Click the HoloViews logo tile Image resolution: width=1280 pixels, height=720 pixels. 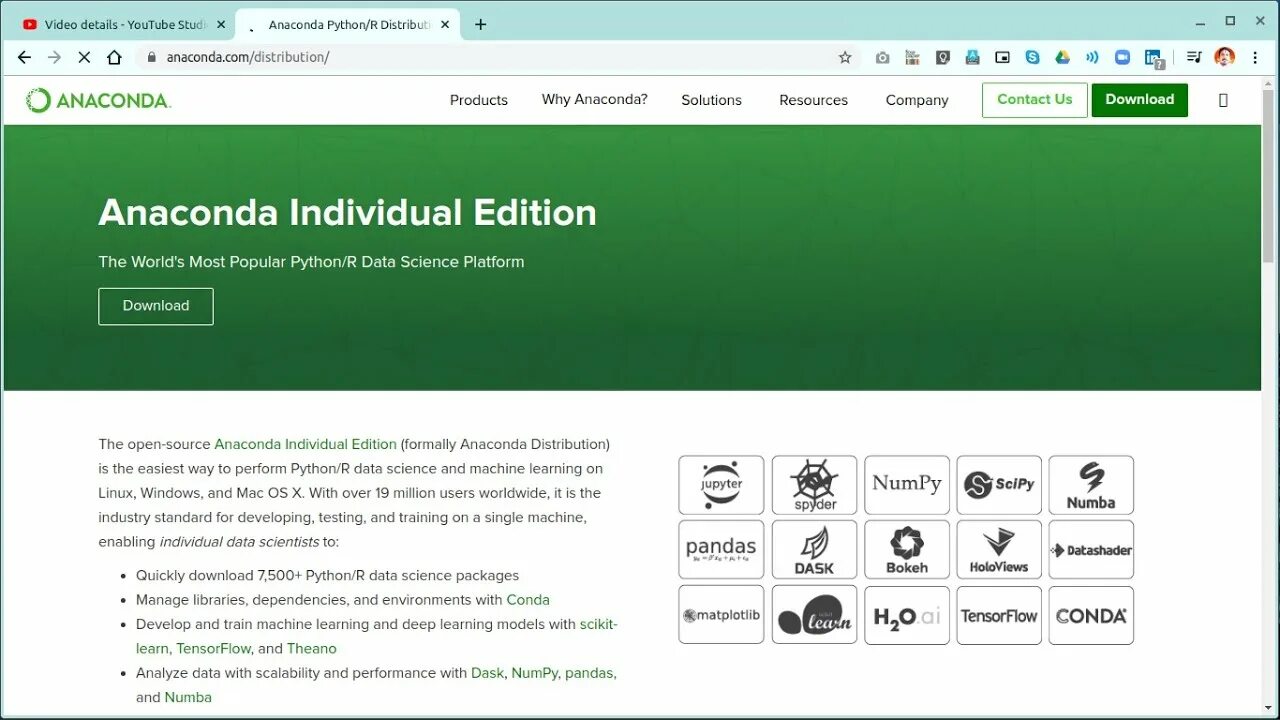pos(999,549)
